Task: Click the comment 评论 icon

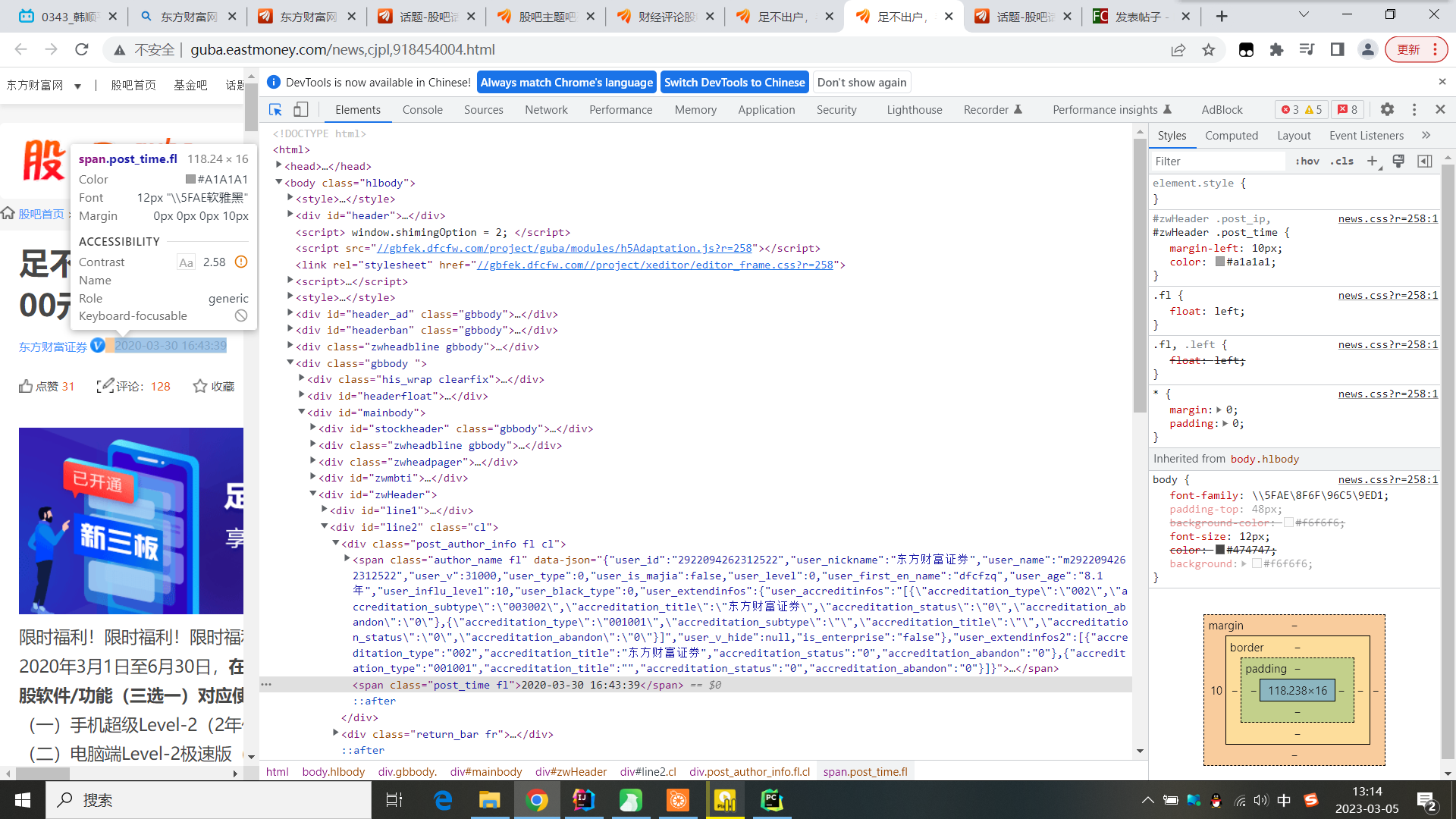Action: click(x=105, y=386)
